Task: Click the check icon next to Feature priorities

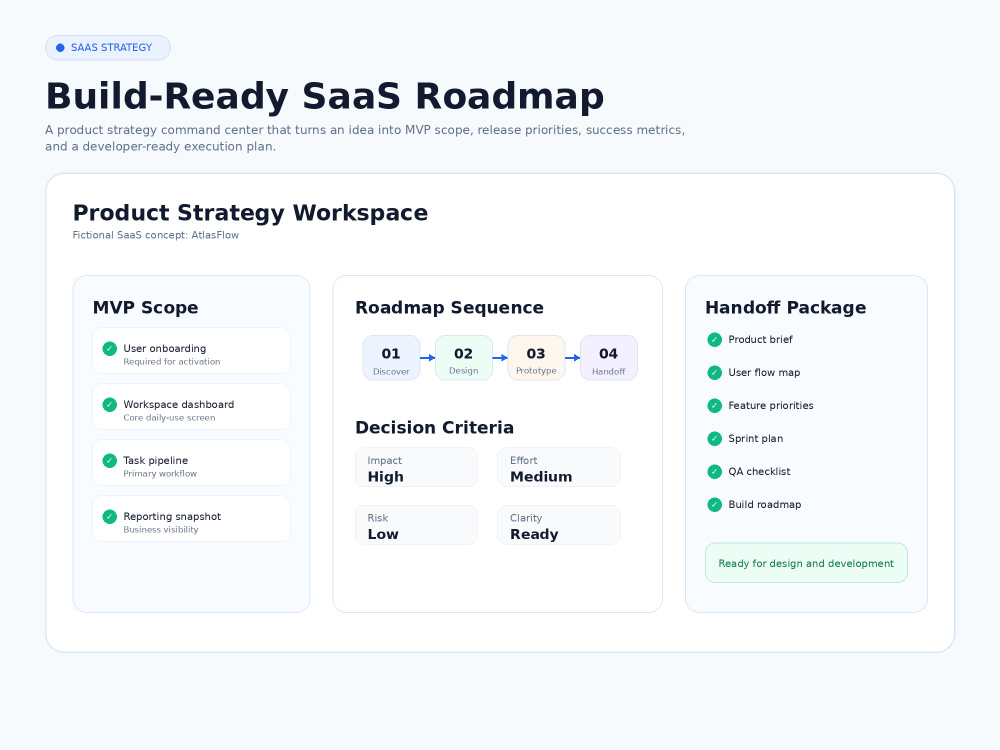Action: (714, 406)
